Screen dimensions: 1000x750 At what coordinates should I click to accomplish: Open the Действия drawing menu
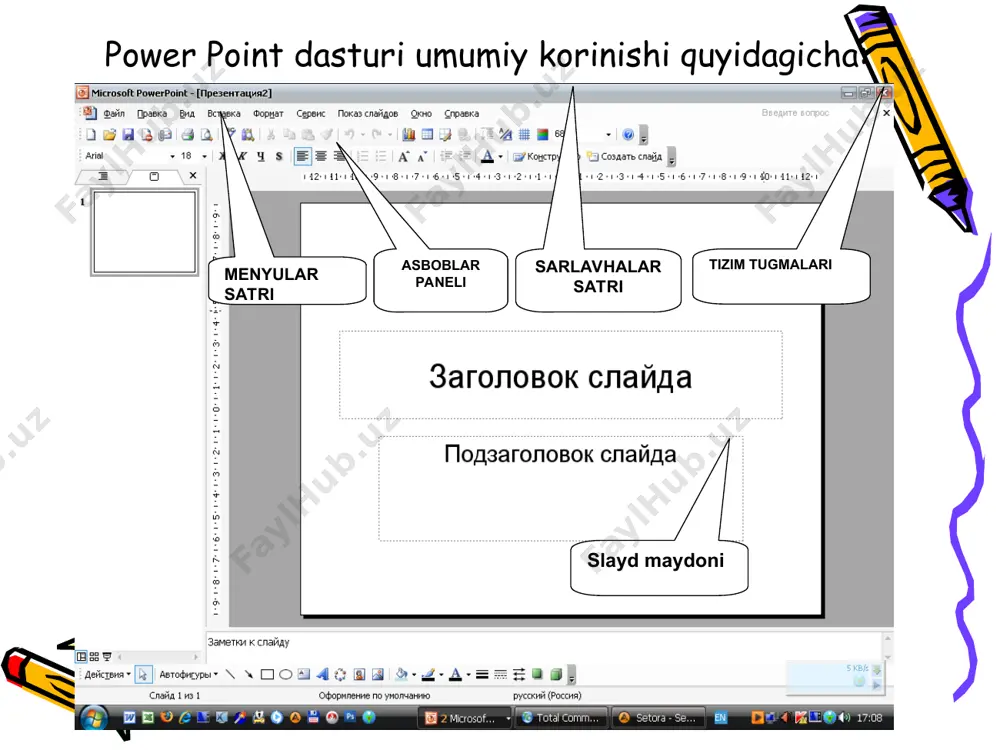(107, 674)
